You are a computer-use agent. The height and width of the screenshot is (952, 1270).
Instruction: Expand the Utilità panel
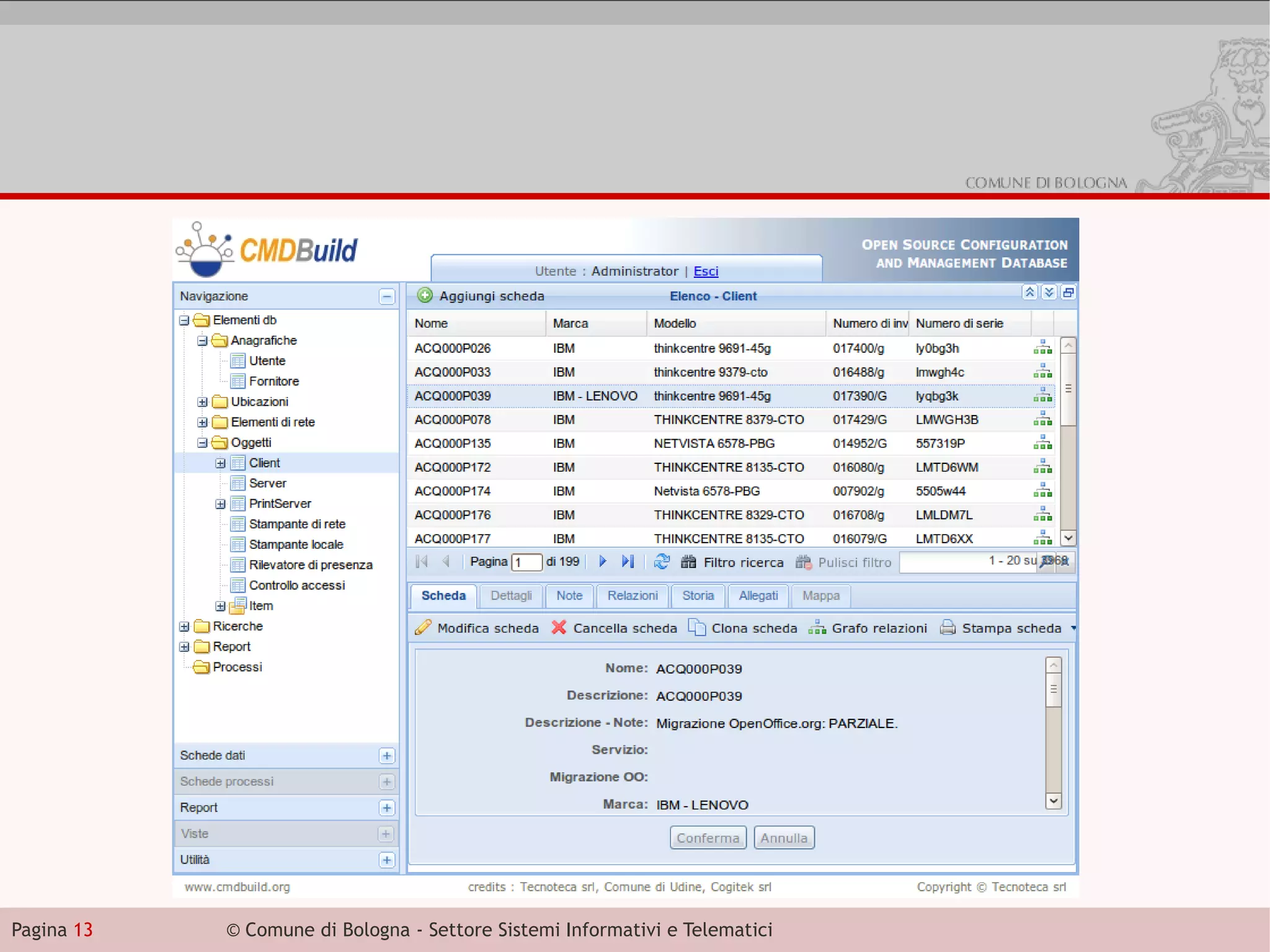pos(387,860)
